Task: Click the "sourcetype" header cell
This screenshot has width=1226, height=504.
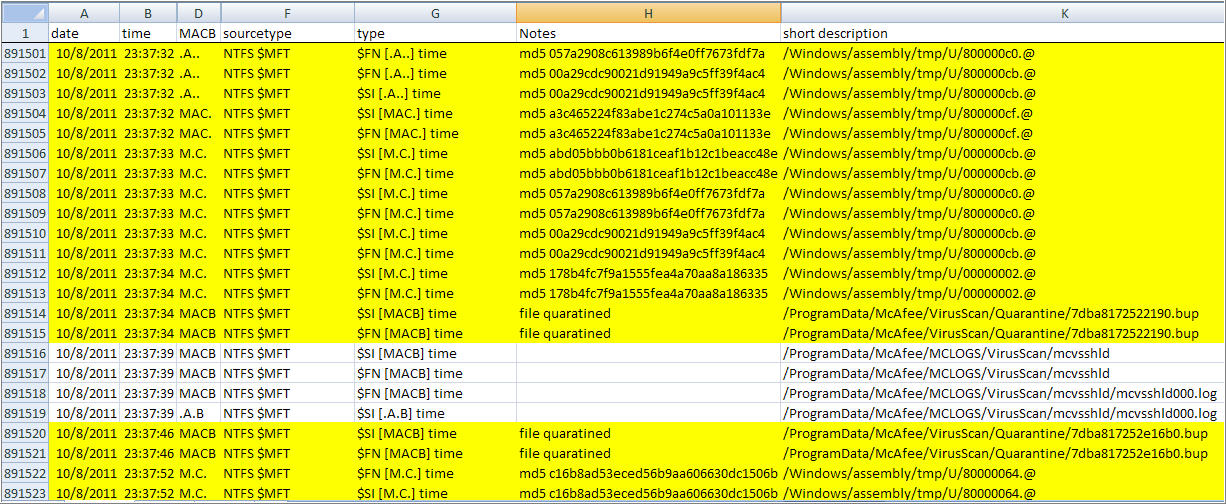Action: click(287, 33)
